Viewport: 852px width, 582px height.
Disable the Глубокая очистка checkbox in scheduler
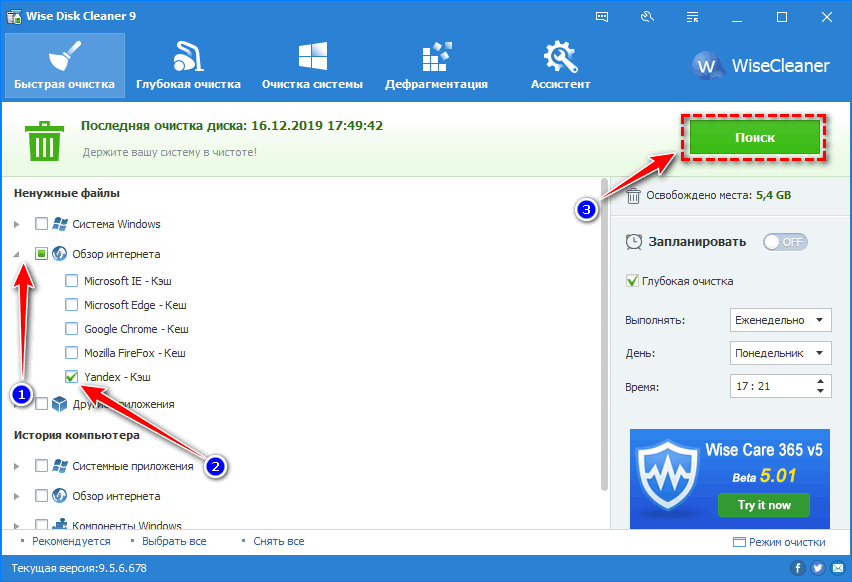[x=632, y=281]
